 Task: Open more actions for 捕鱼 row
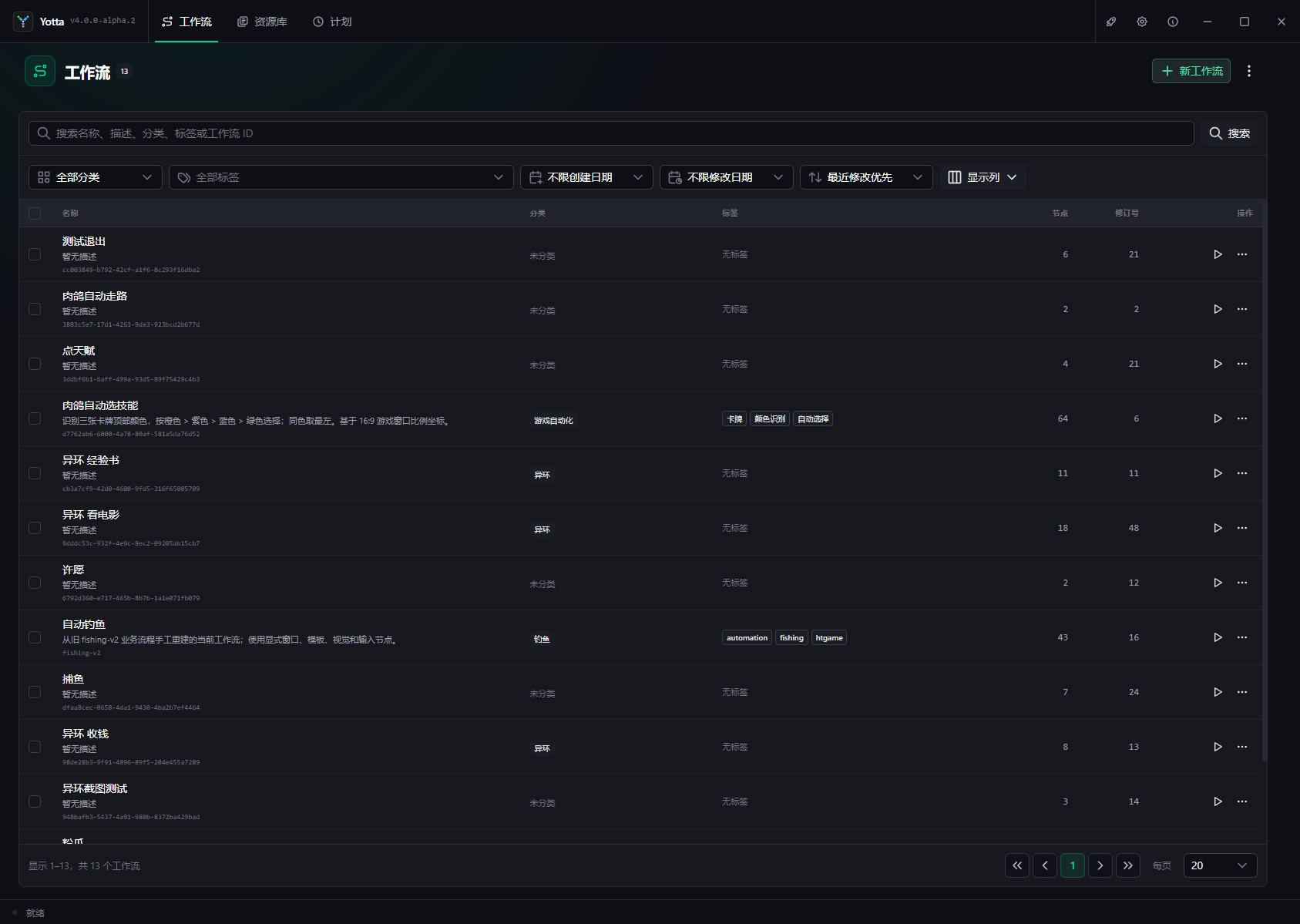pos(1242,692)
